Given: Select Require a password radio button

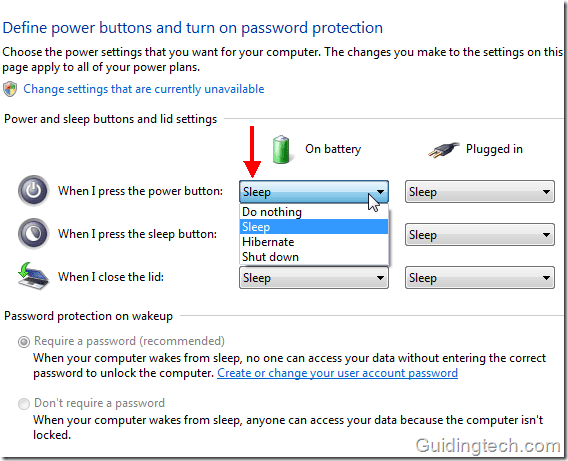Looking at the screenshot, I should coord(24,342).
